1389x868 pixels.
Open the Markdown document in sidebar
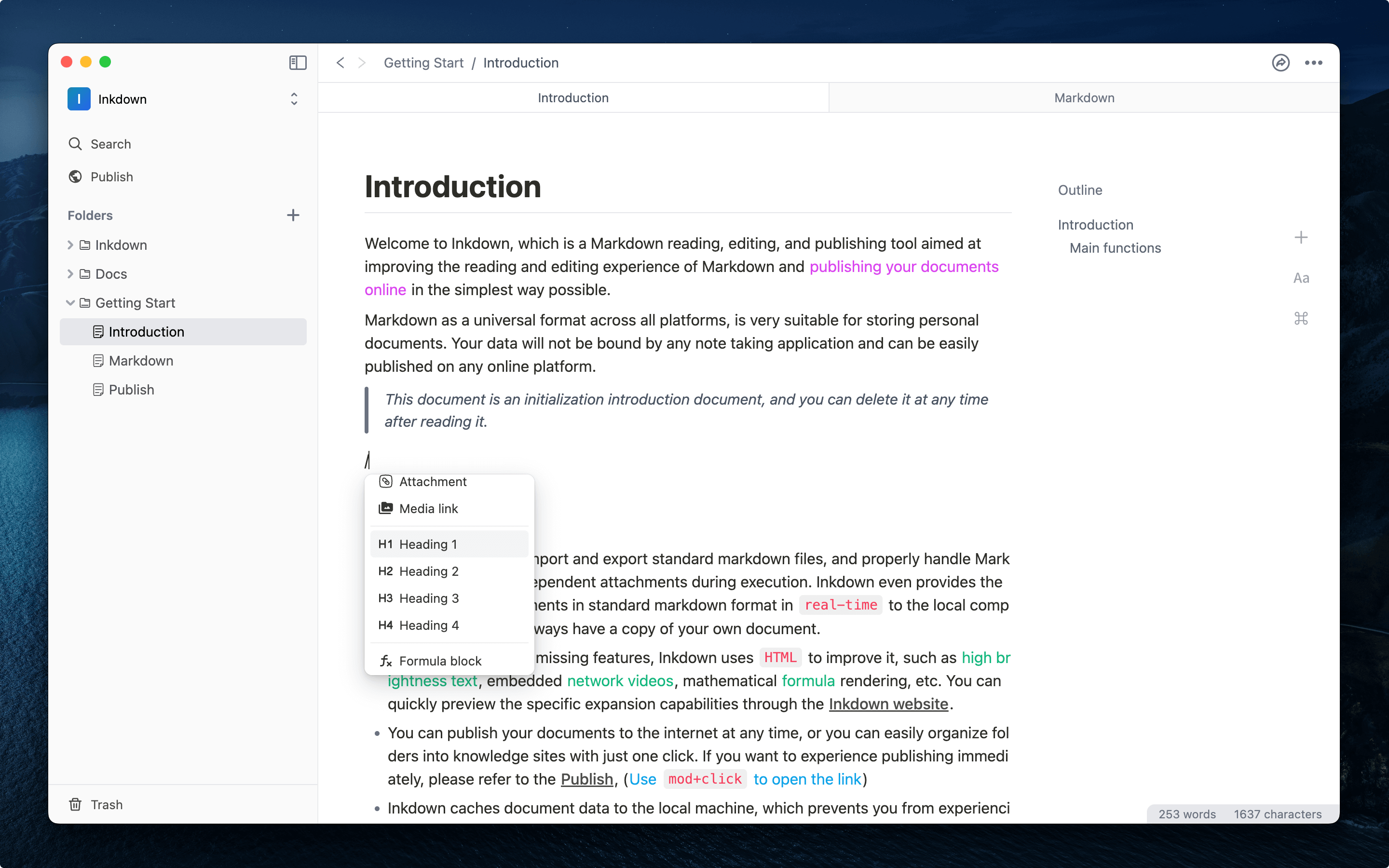coord(183,361)
